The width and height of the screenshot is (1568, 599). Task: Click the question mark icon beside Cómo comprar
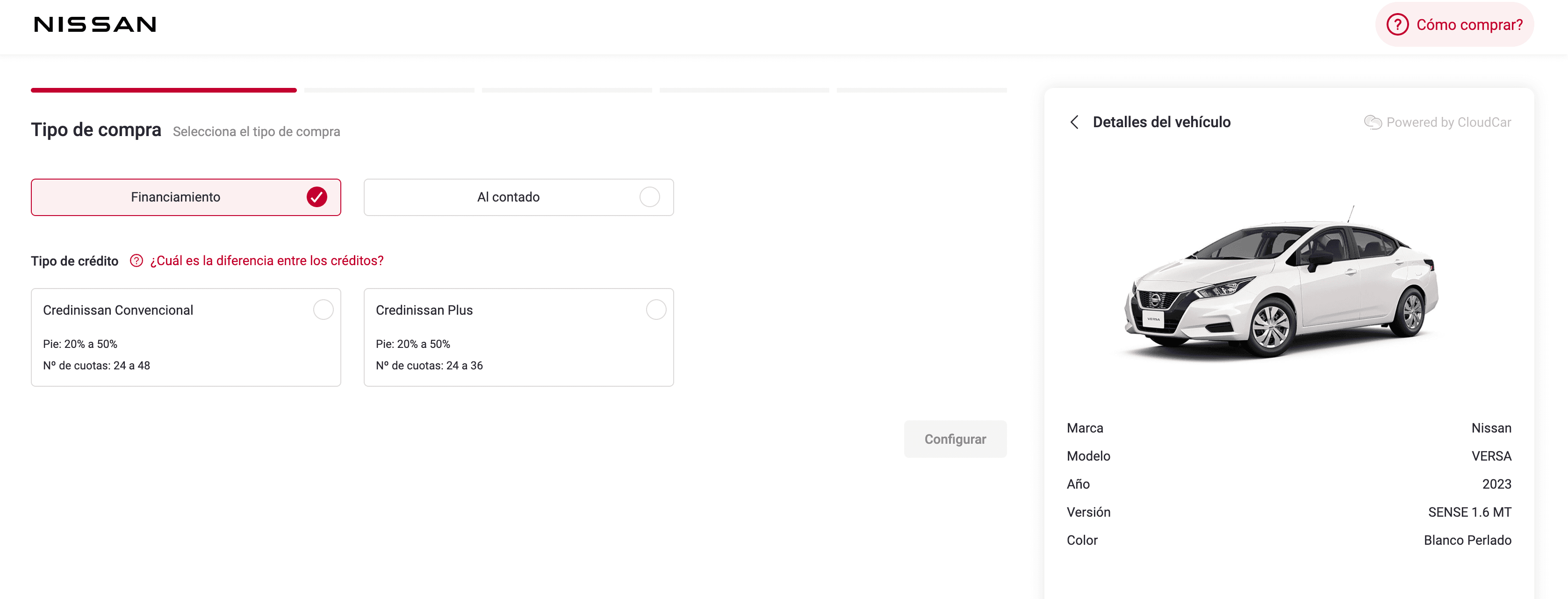(1397, 25)
